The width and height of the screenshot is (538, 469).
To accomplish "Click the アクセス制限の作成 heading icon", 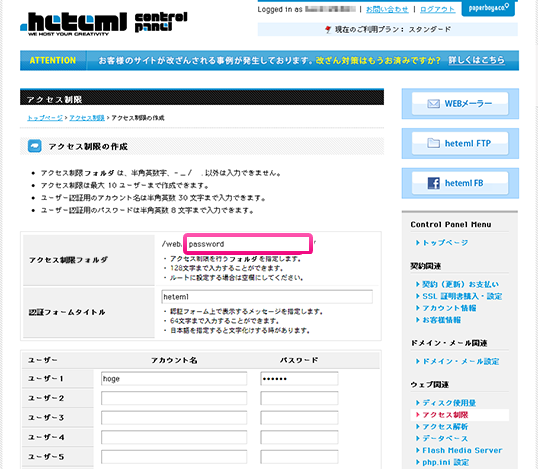I will 35,146.
